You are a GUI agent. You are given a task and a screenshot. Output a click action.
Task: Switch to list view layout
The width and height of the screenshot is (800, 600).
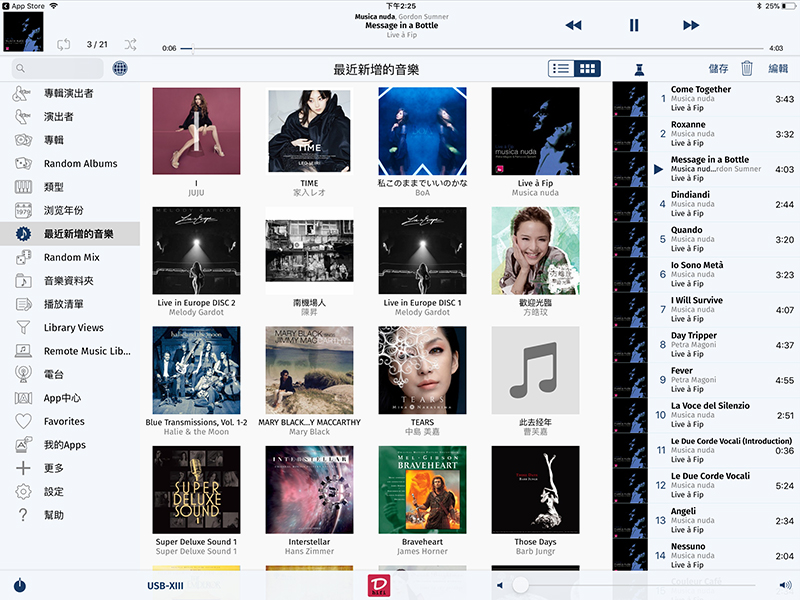click(x=561, y=68)
